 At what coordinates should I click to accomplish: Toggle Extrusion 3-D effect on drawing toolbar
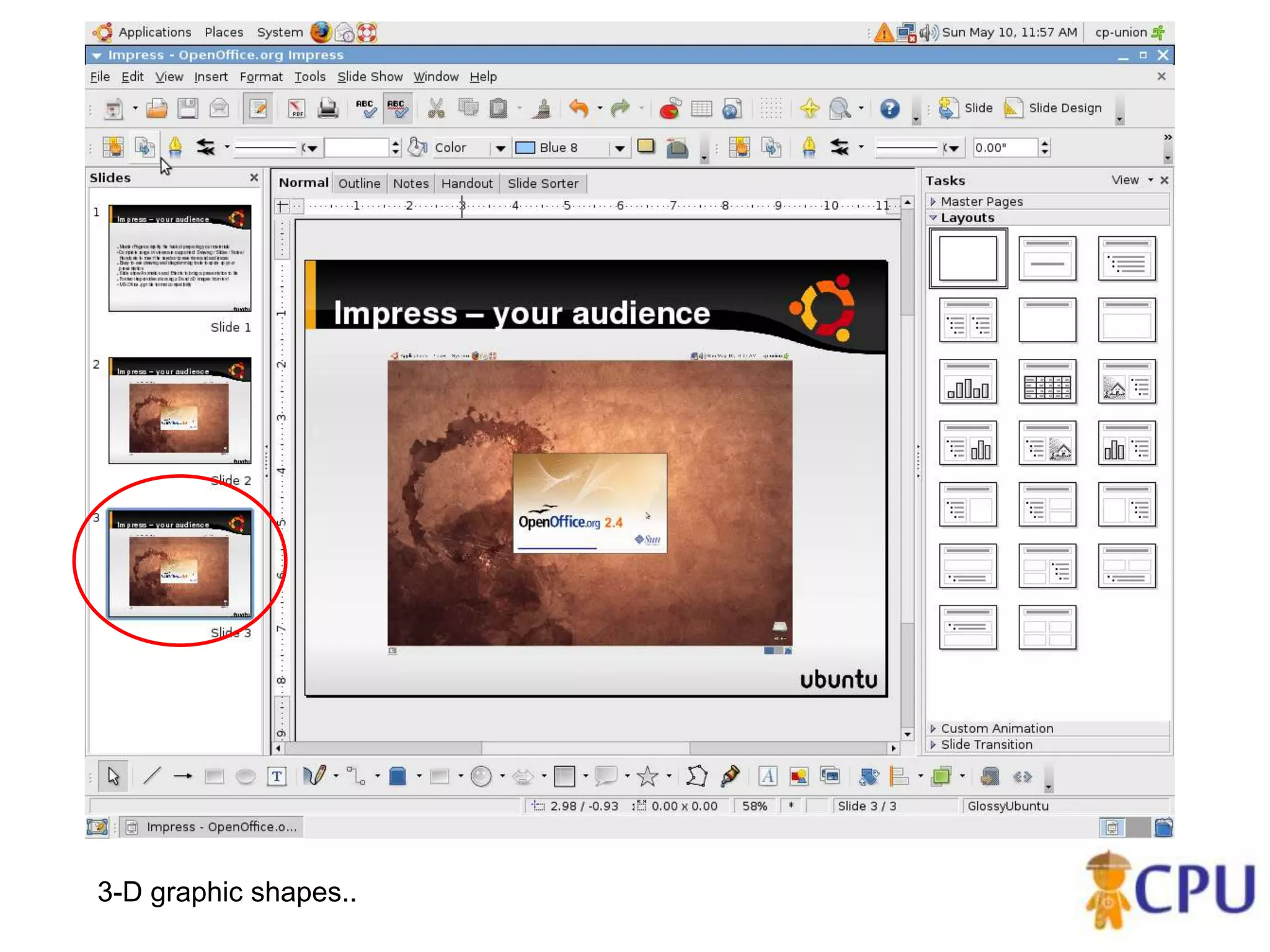tap(990, 776)
